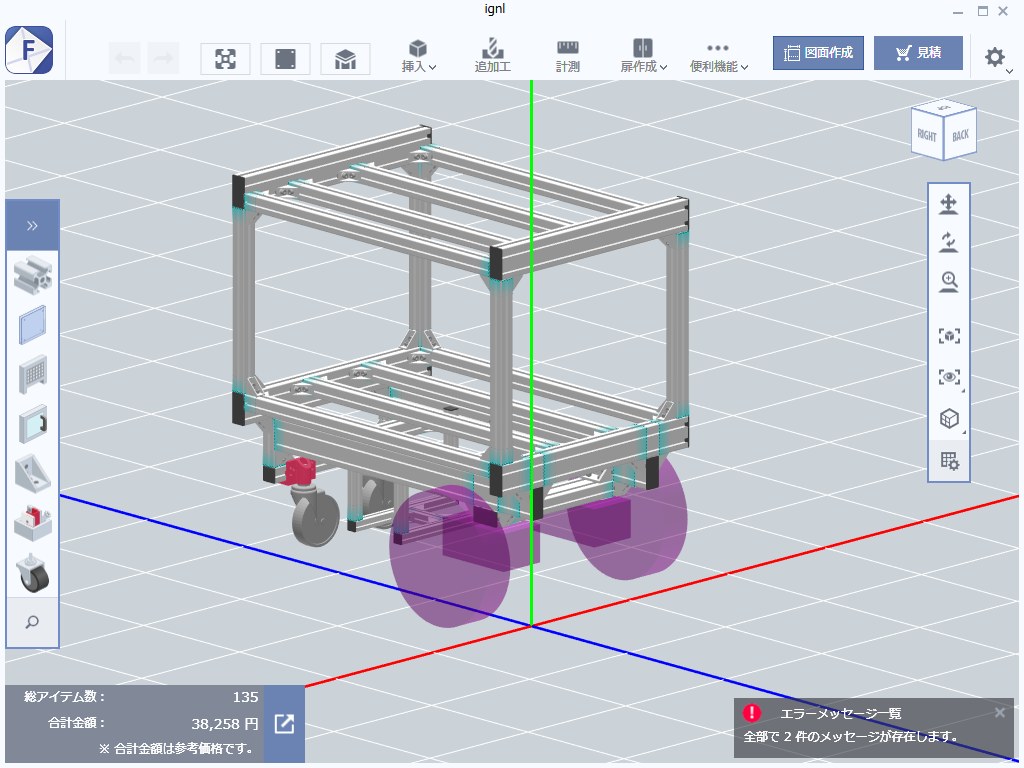Activate the 計測 measure tool
1024x768 pixels.
(568, 56)
